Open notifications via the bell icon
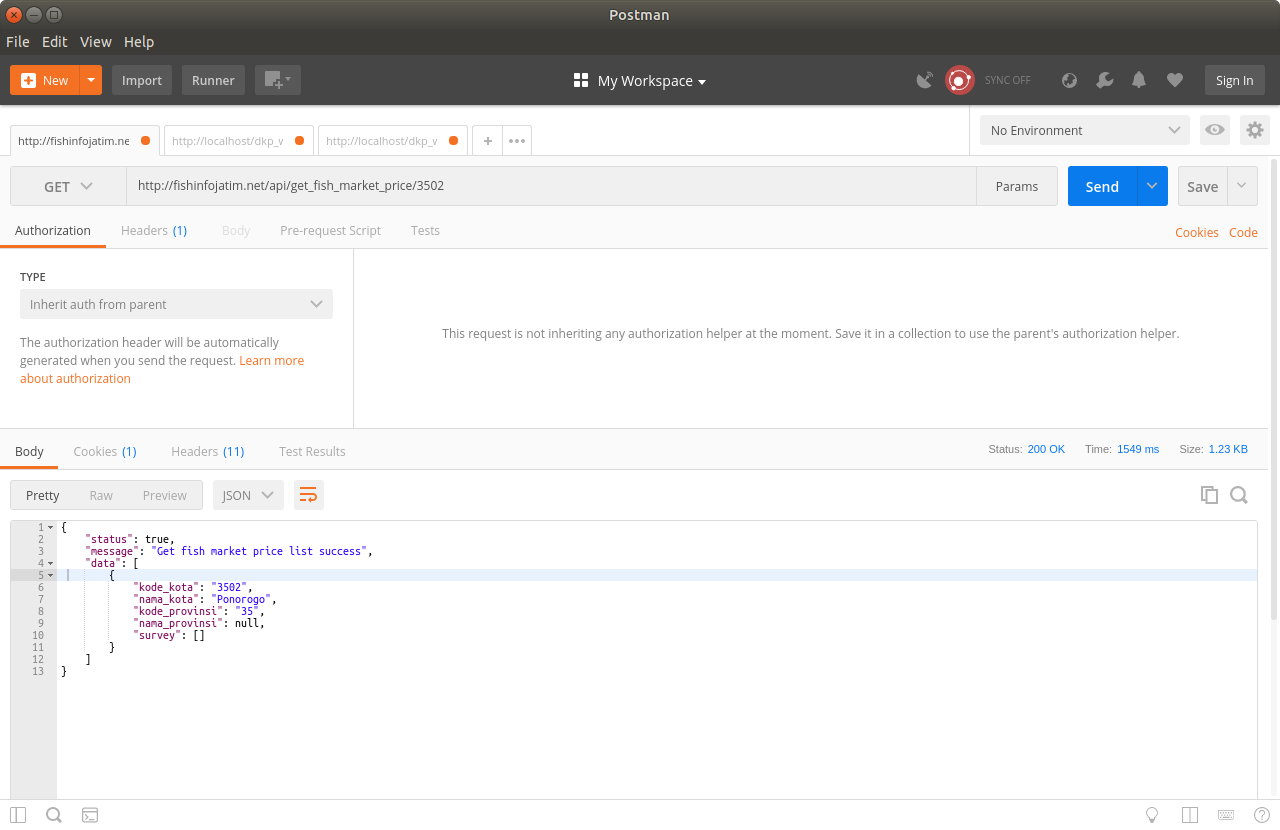The image size is (1280, 830). pyautogui.click(x=1139, y=79)
